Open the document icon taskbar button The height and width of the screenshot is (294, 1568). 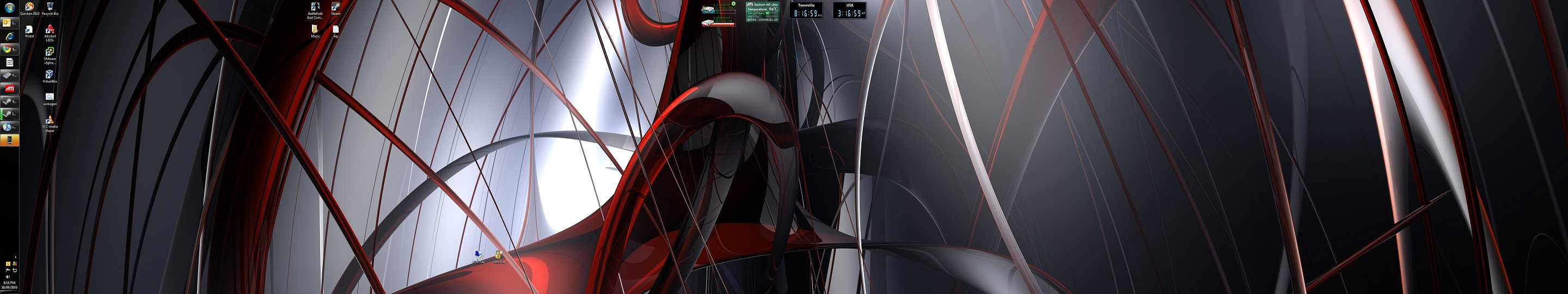pyautogui.click(x=10, y=62)
